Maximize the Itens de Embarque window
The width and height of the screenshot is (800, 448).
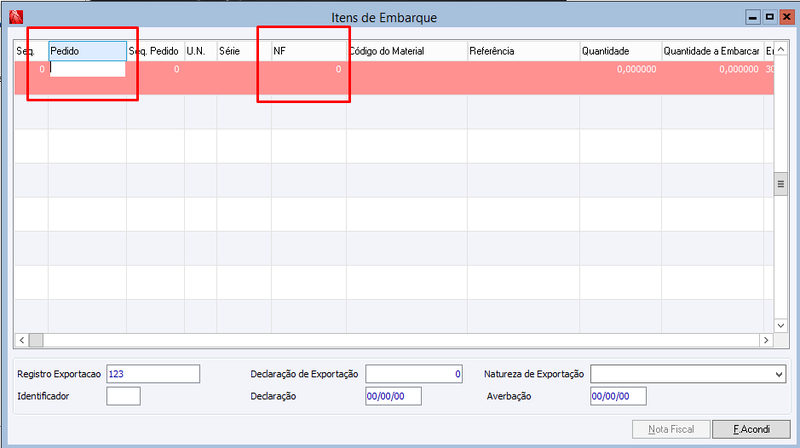coord(770,17)
